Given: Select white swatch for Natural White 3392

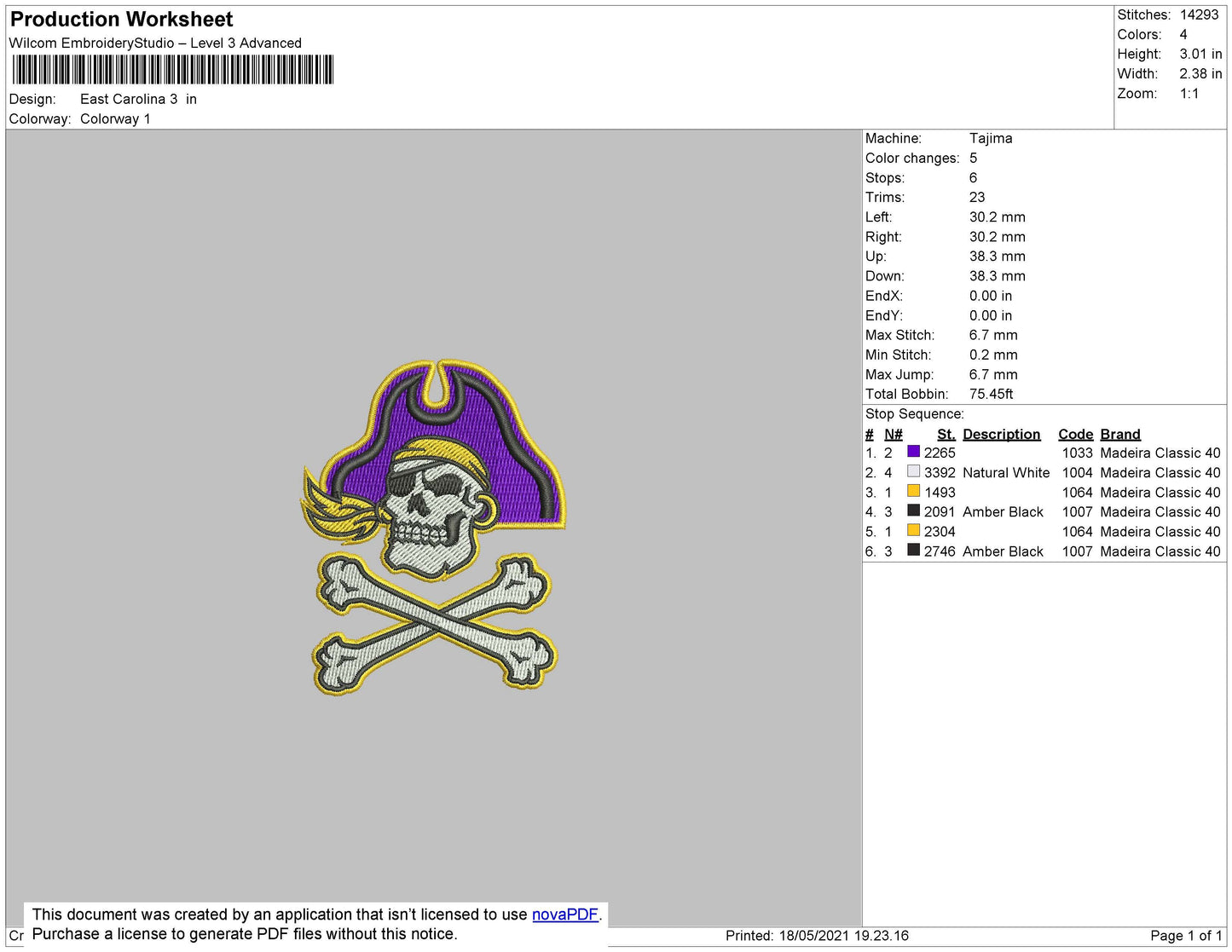Looking at the screenshot, I should point(913,471).
